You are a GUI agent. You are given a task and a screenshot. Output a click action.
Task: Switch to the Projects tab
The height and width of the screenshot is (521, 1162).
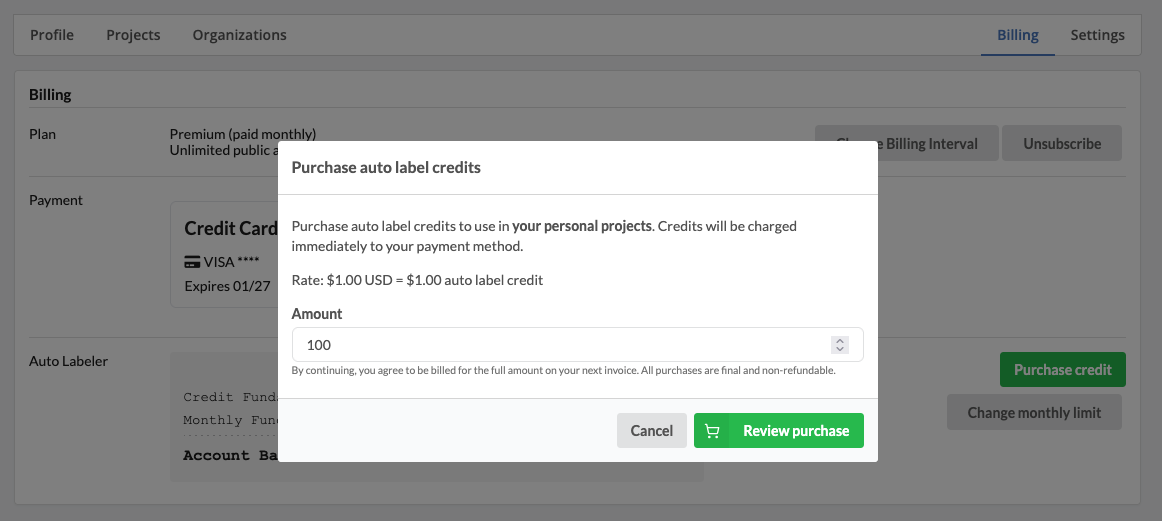click(133, 35)
